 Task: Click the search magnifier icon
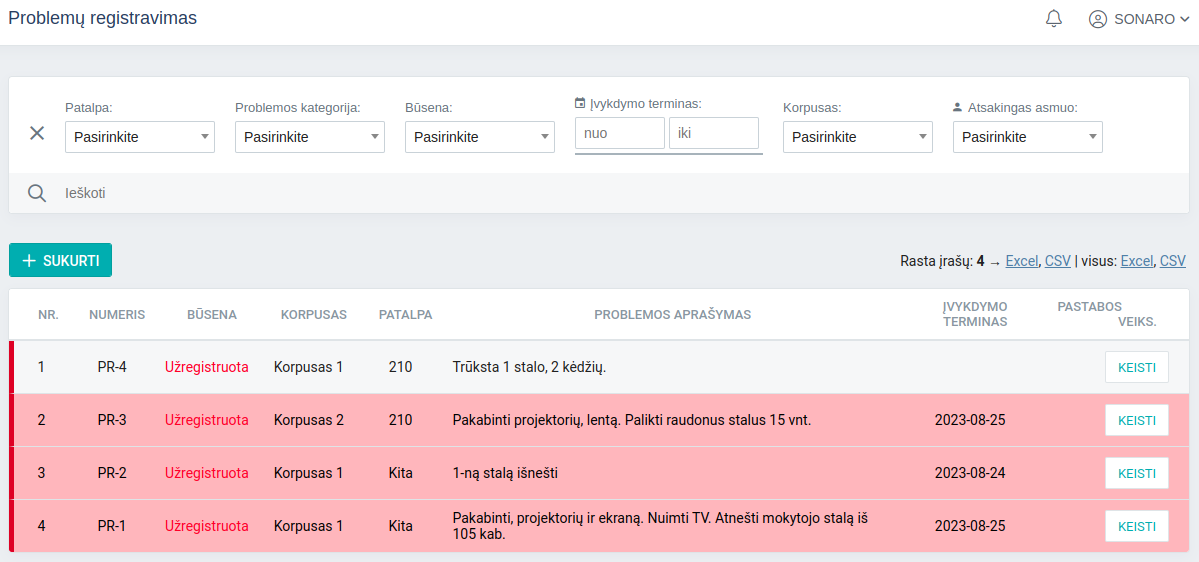pyautogui.click(x=37, y=193)
